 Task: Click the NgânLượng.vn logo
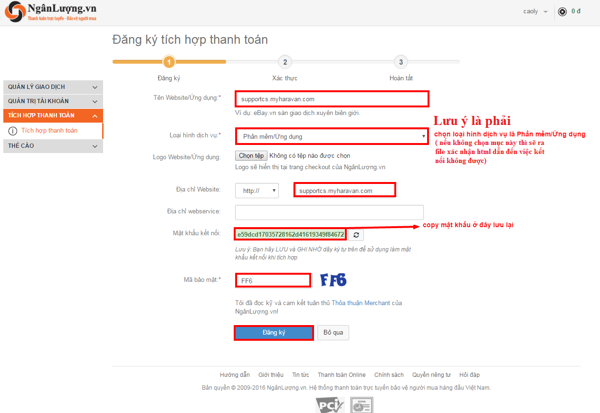51,12
